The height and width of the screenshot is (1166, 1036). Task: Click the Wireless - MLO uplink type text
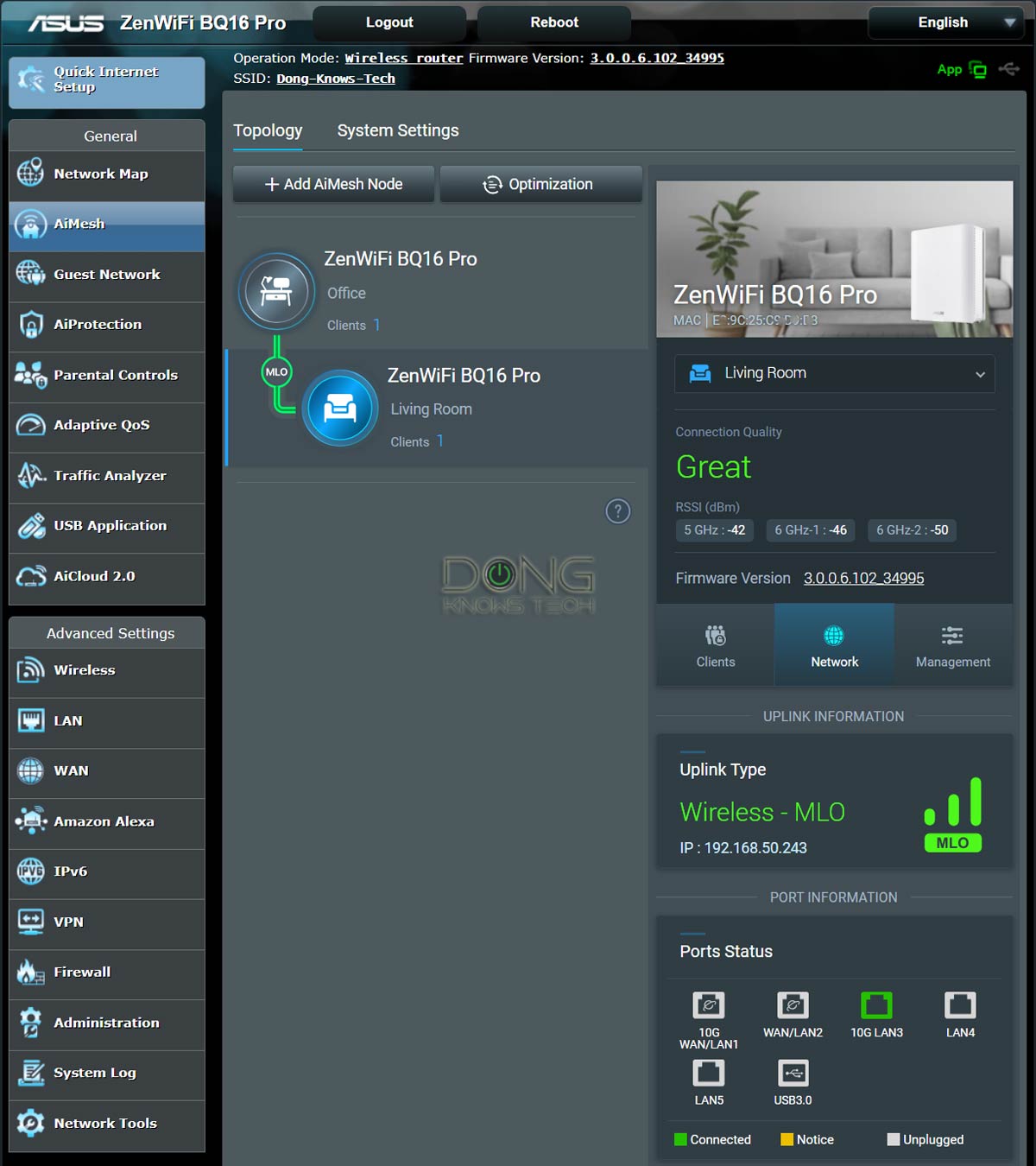[762, 812]
